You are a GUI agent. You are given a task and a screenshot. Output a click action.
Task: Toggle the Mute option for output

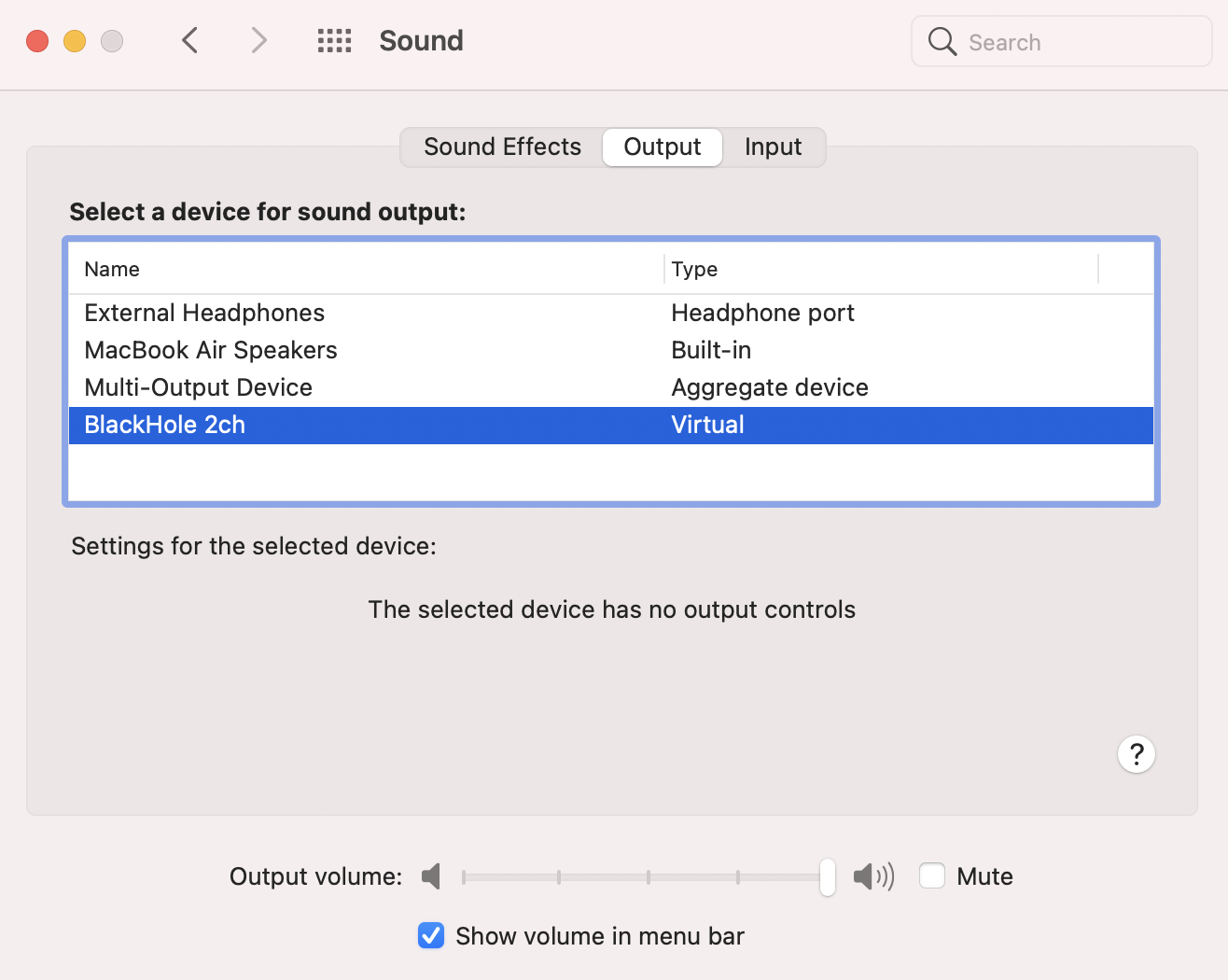(931, 875)
